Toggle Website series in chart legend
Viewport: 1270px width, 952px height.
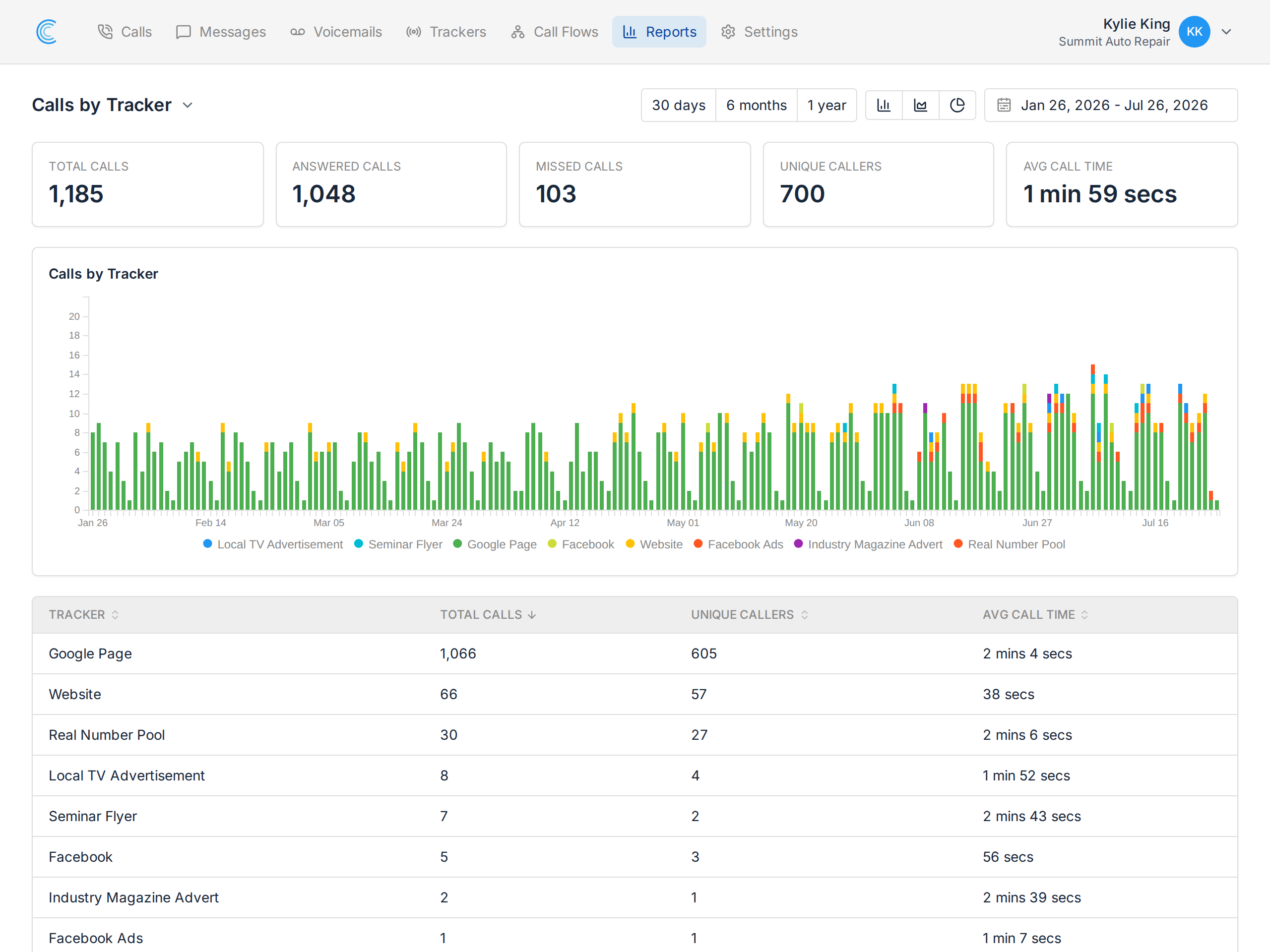point(654,544)
